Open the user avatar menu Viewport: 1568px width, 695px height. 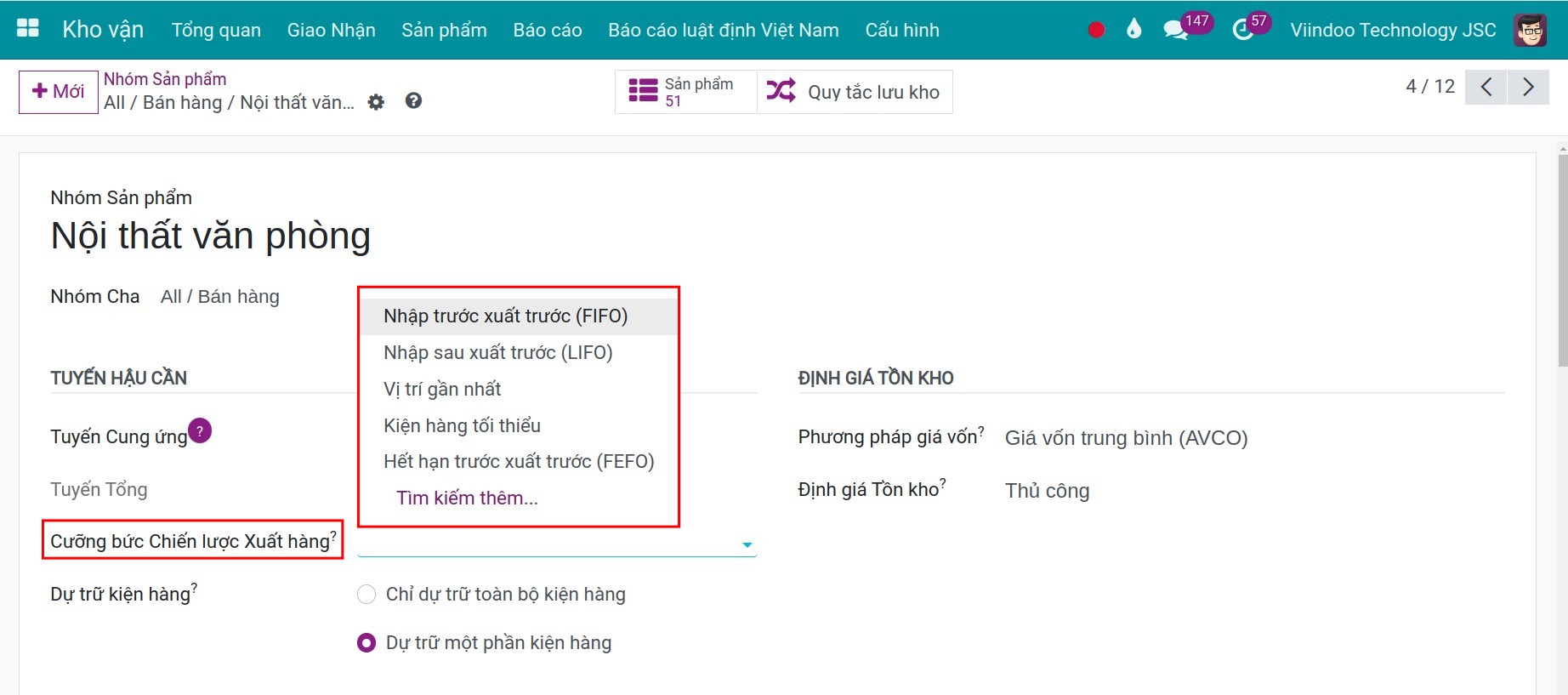coord(1530,30)
